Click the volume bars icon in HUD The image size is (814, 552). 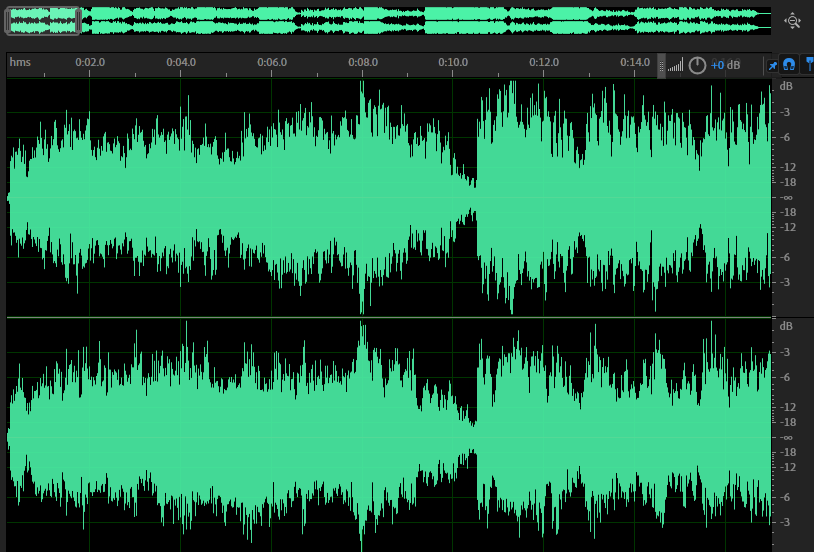[x=675, y=65]
